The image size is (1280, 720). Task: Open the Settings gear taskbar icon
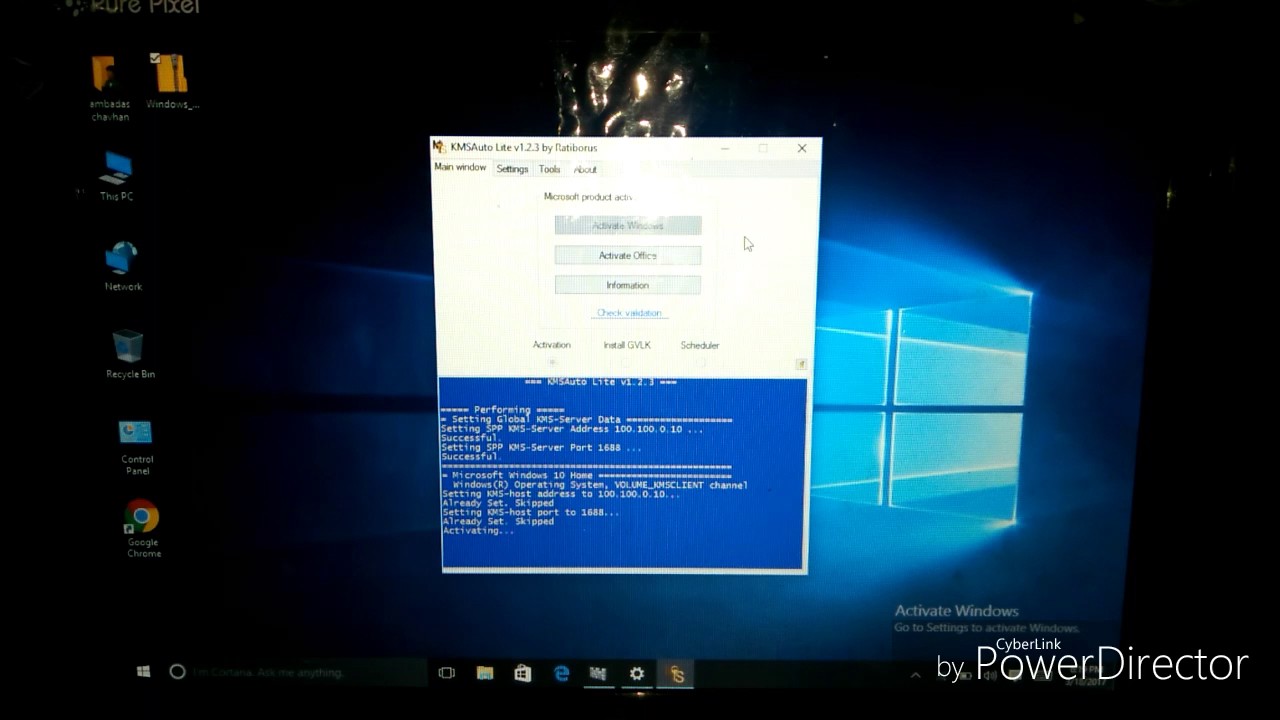point(637,674)
